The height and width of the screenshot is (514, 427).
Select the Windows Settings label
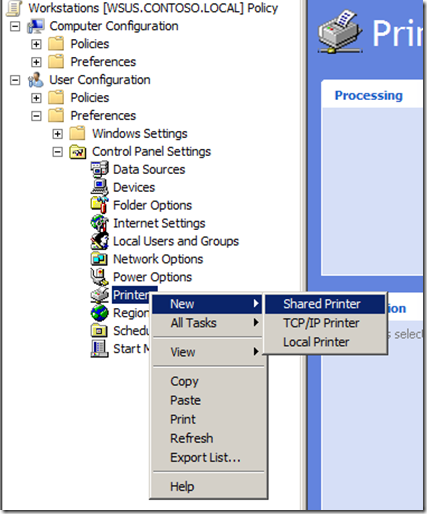click(140, 134)
